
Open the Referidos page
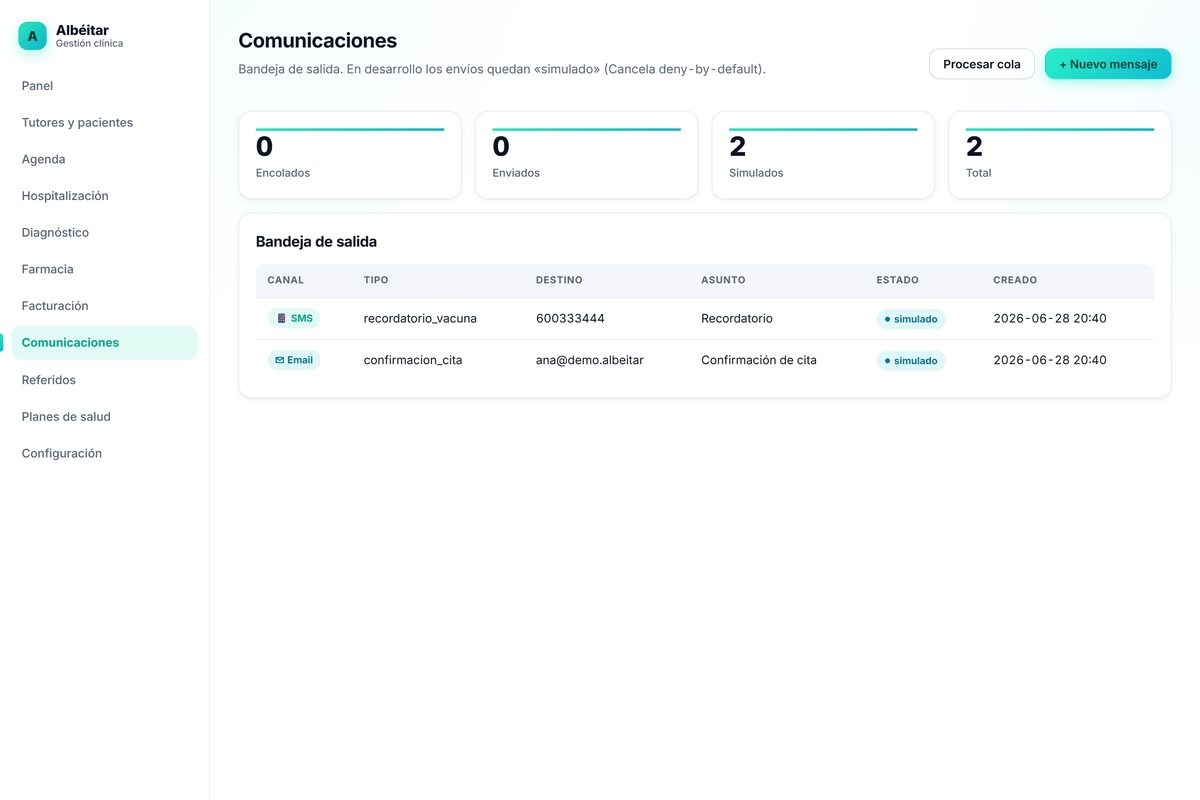104,380
